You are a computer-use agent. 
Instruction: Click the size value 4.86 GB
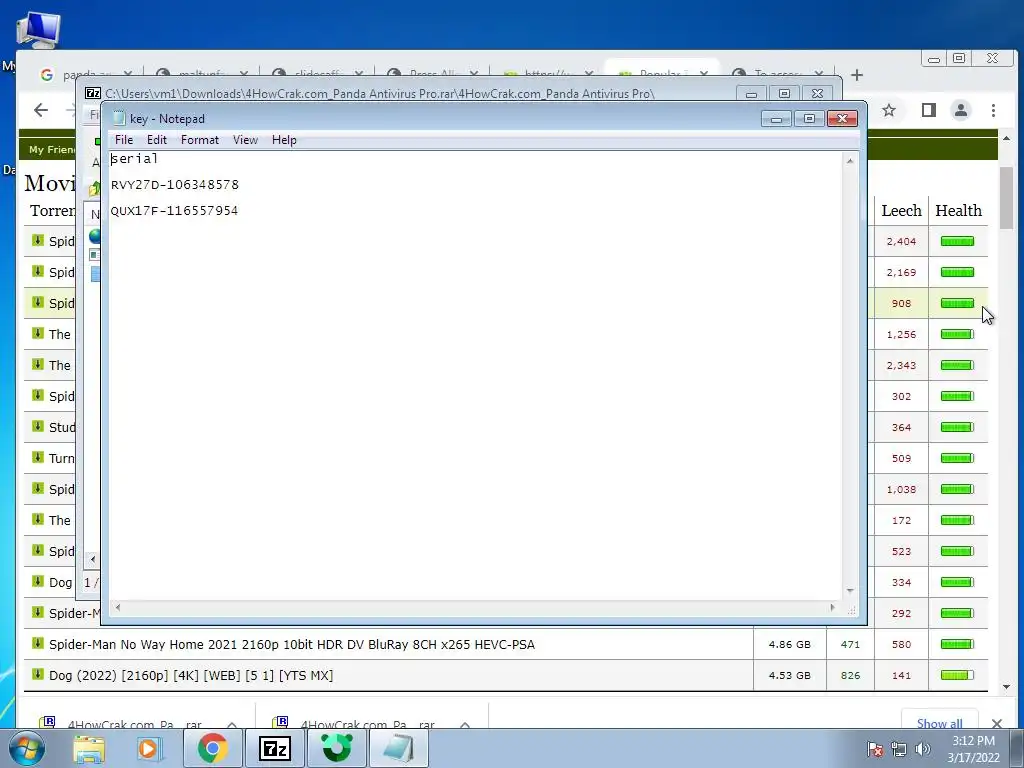790,645
